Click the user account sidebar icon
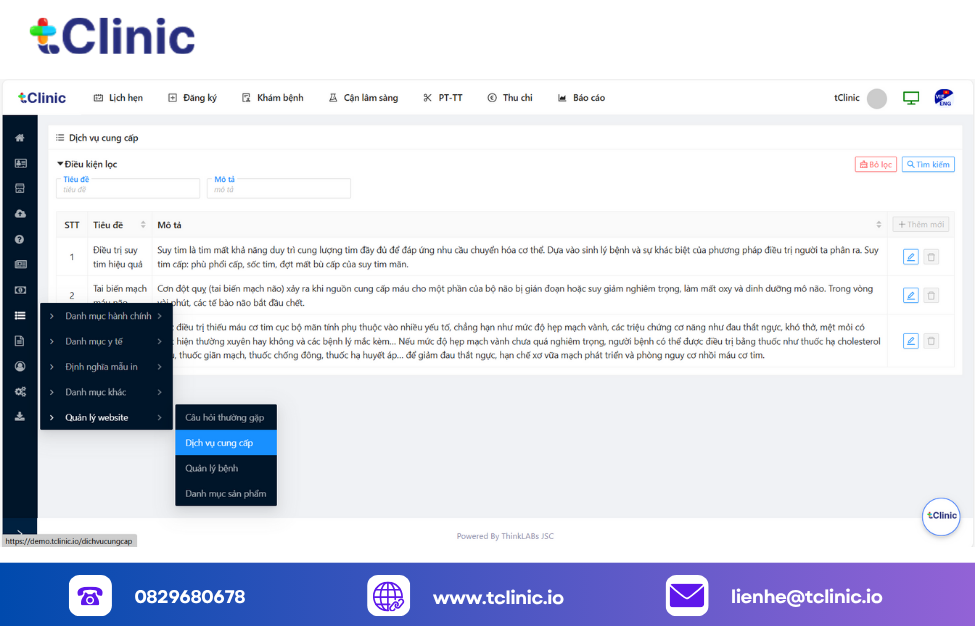 point(20,366)
